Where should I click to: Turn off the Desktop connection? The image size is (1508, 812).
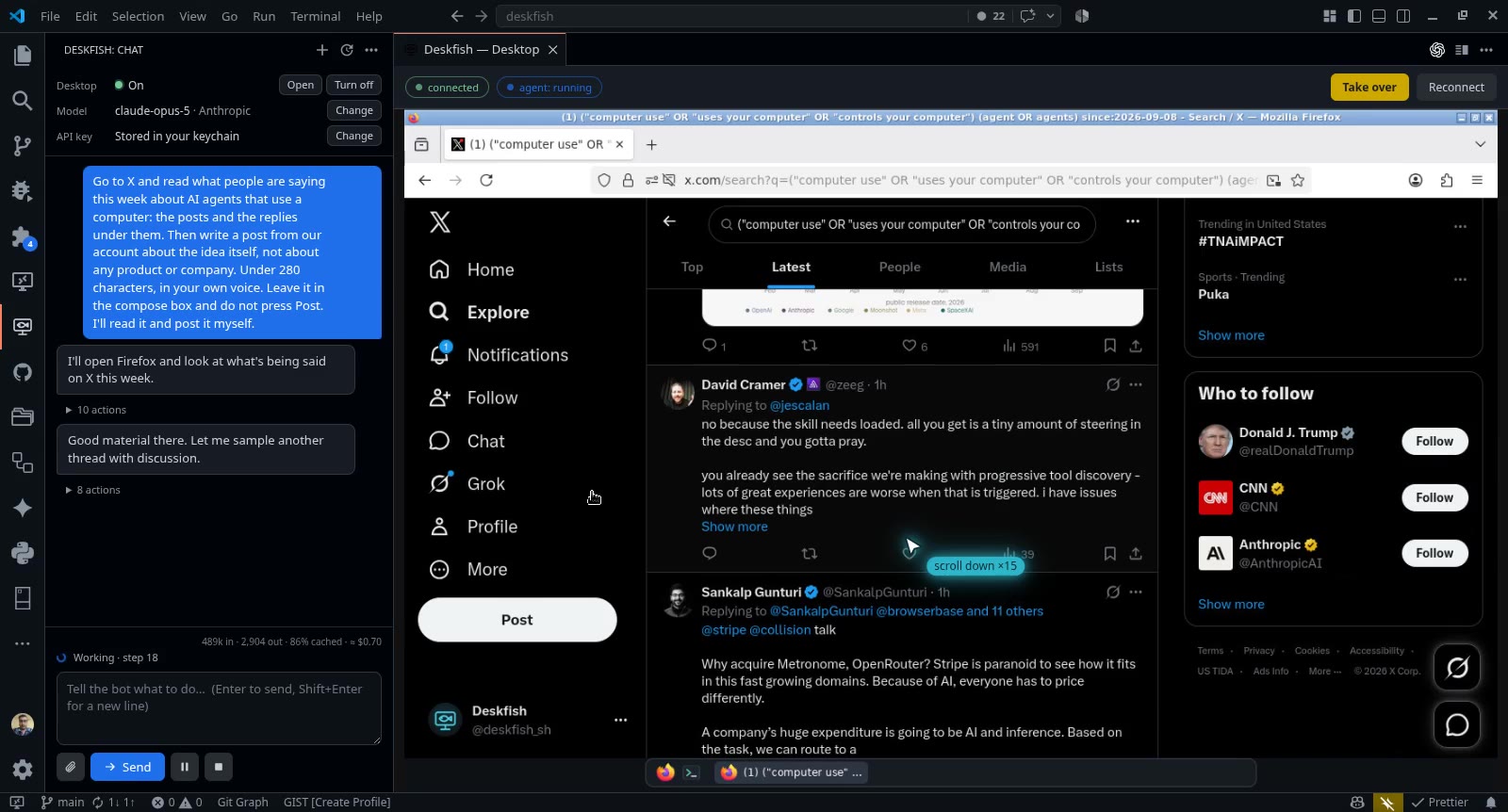[x=353, y=85]
